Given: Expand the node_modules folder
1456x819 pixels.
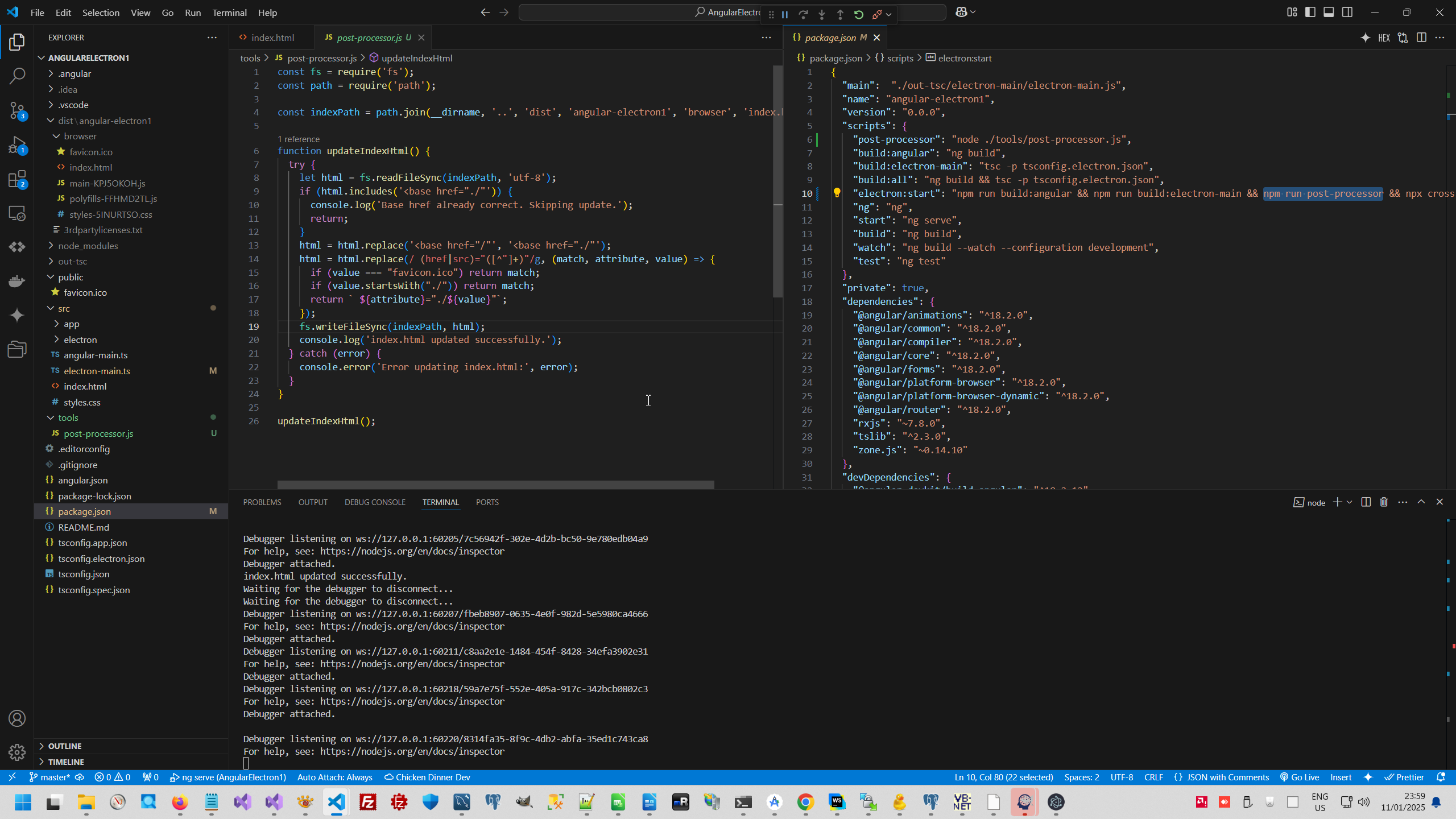Looking at the screenshot, I should [x=88, y=246].
